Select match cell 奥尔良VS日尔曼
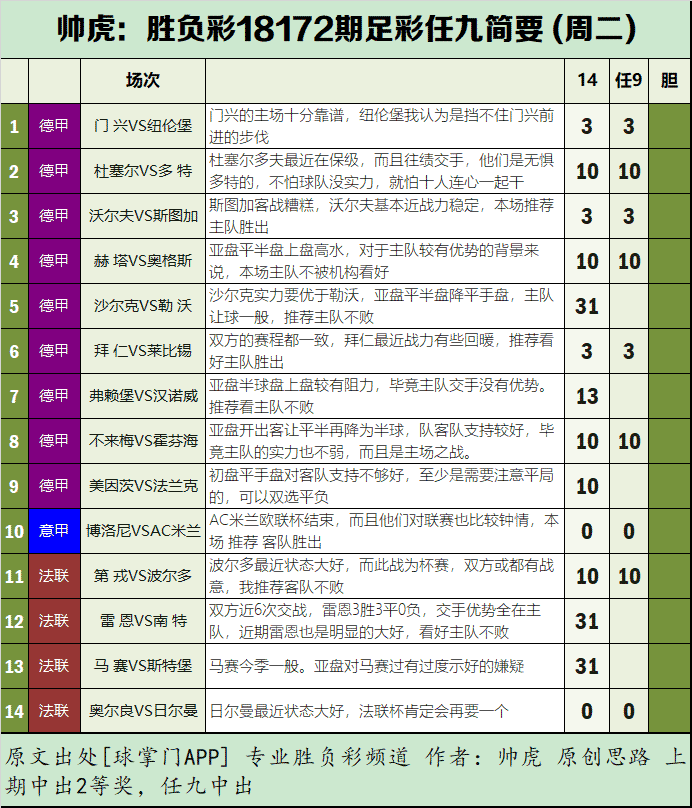This screenshot has width=692, height=808. coord(143,711)
